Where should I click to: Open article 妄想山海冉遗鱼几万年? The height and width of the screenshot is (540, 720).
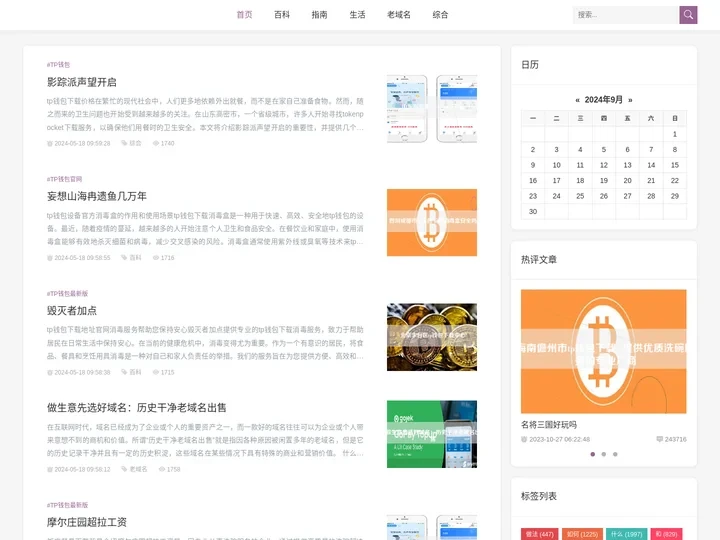pyautogui.click(x=96, y=197)
